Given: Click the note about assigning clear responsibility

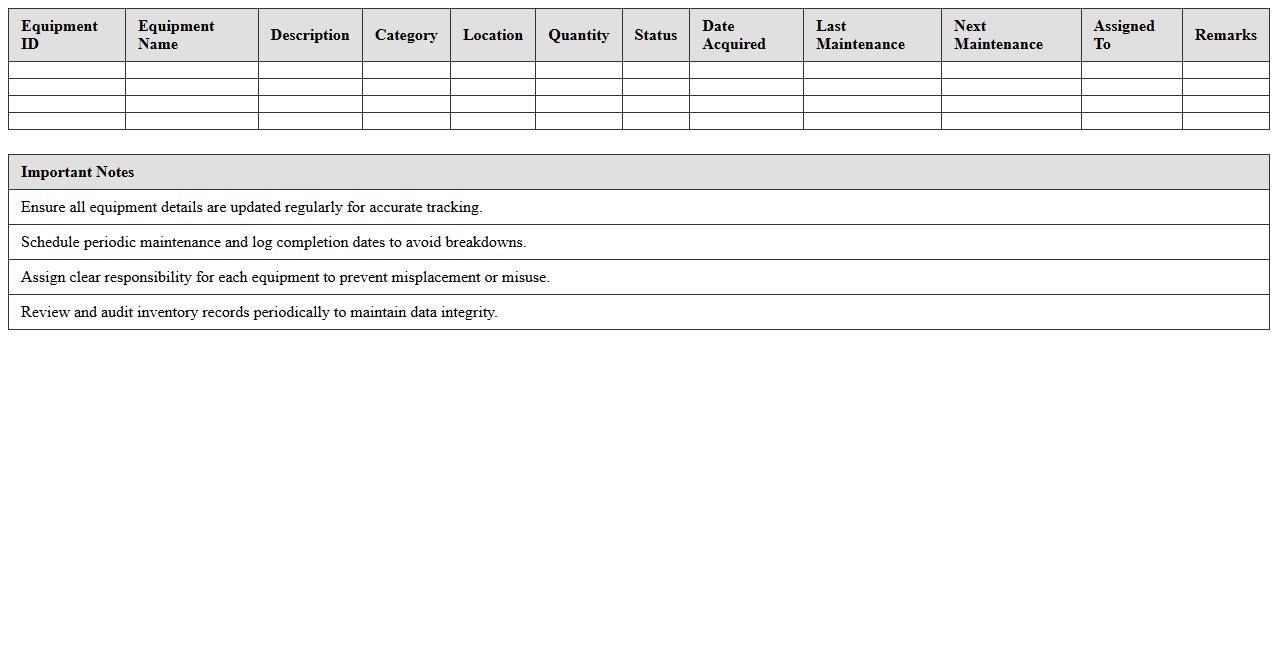Looking at the screenshot, I should pyautogui.click(x=285, y=277).
